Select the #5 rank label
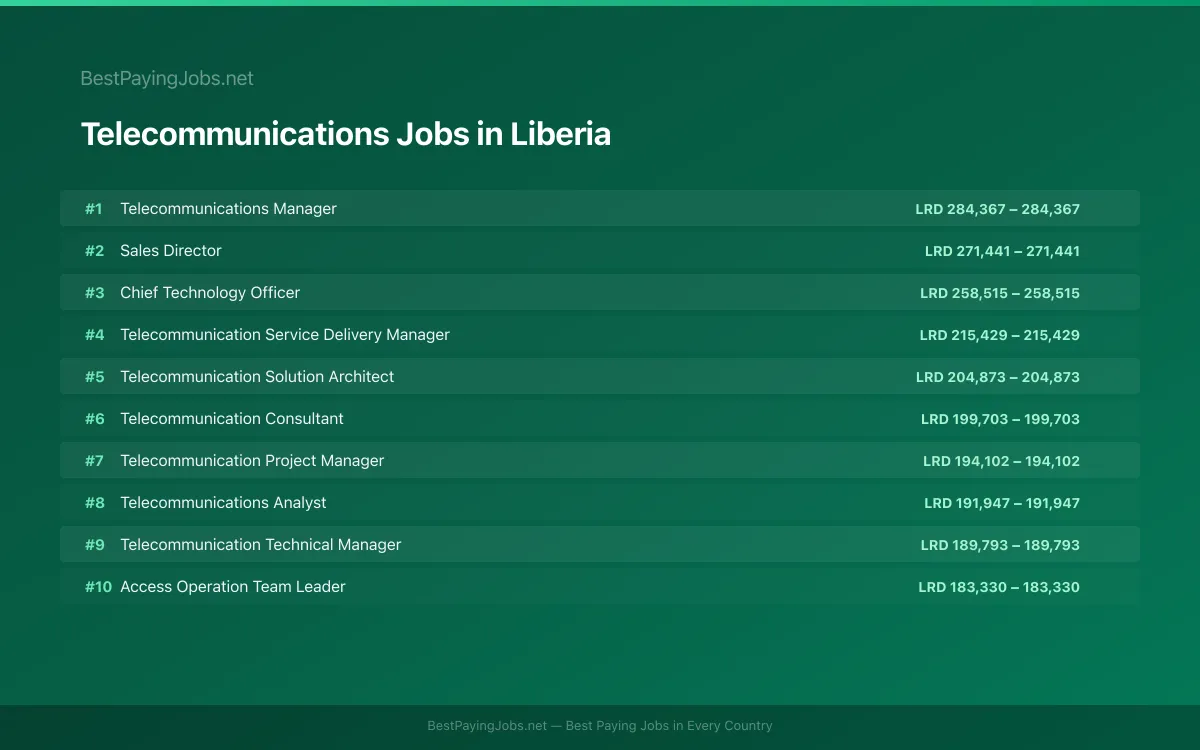1200x750 pixels. (94, 377)
